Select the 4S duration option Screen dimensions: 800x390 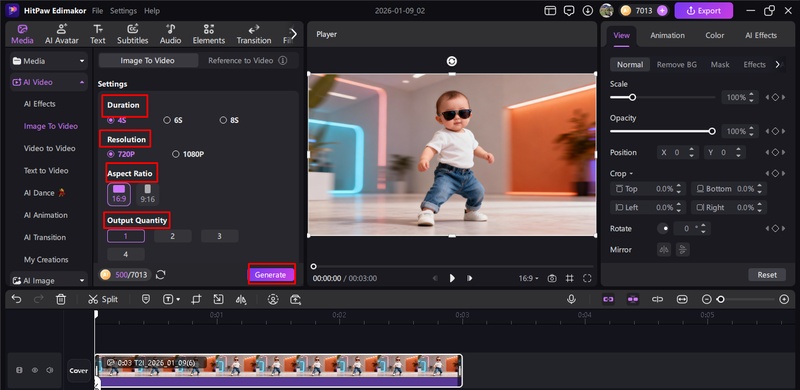[117, 120]
